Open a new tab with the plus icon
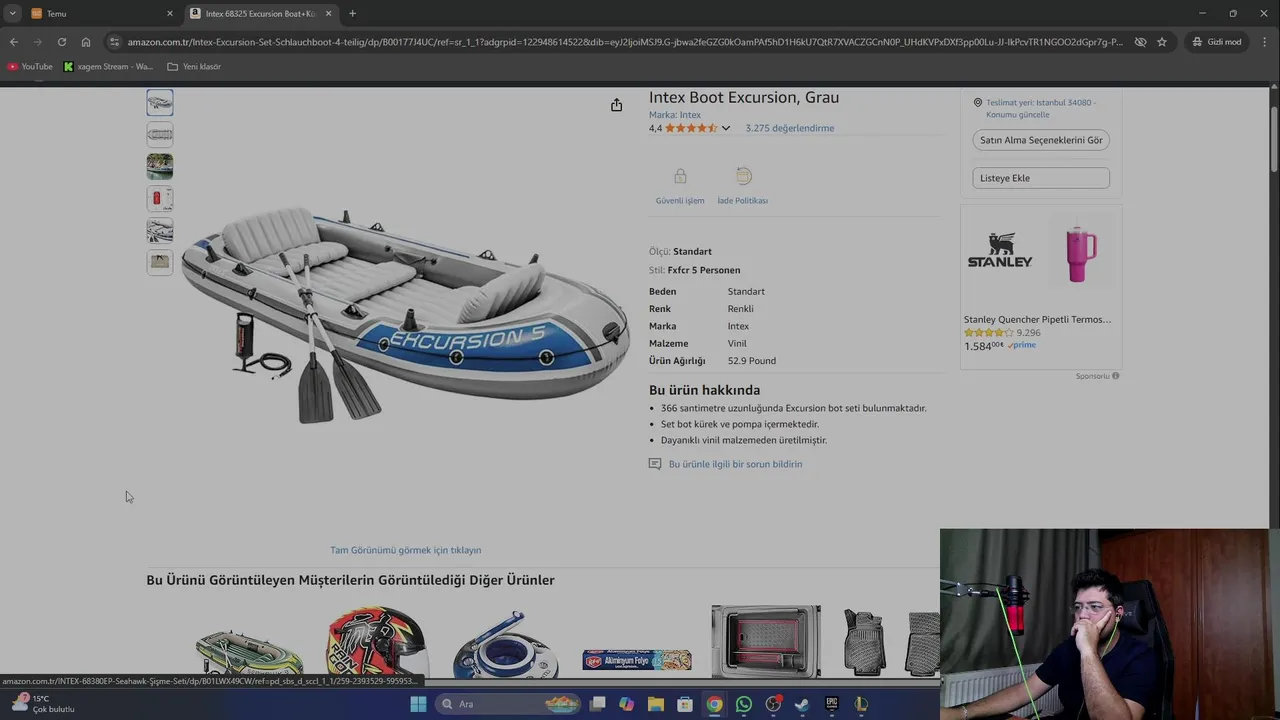1280x720 pixels. [352, 13]
